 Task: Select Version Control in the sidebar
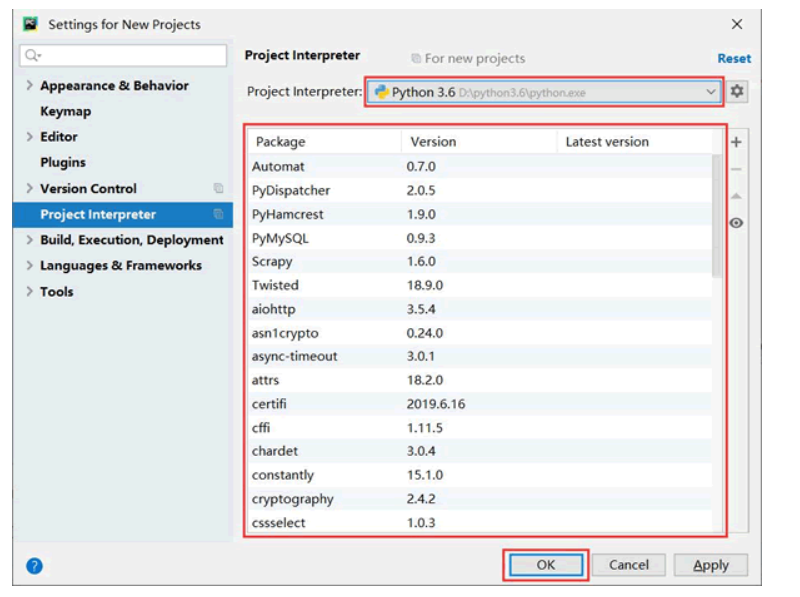coord(88,189)
